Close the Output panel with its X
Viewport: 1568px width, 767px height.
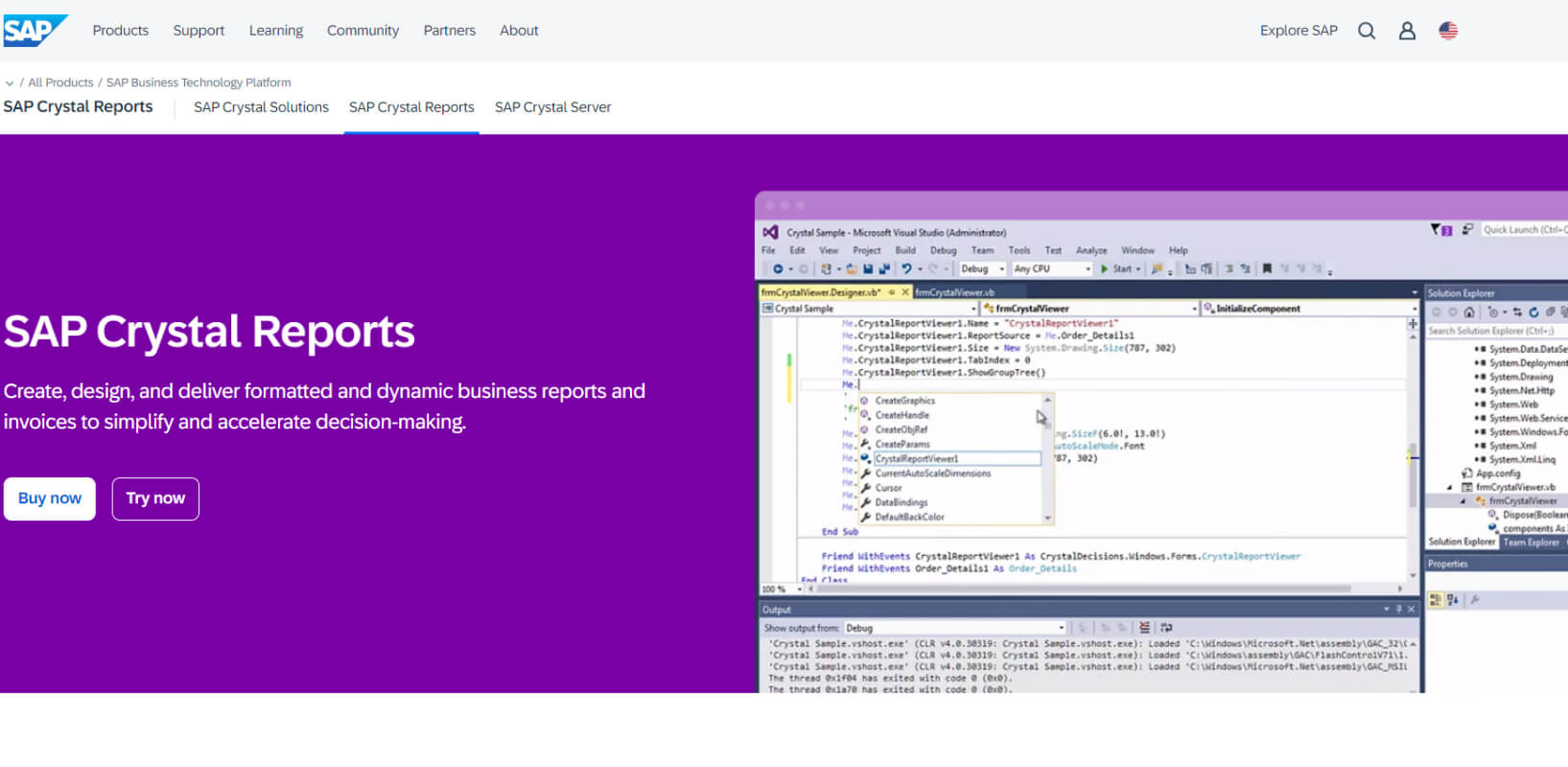(x=1411, y=610)
